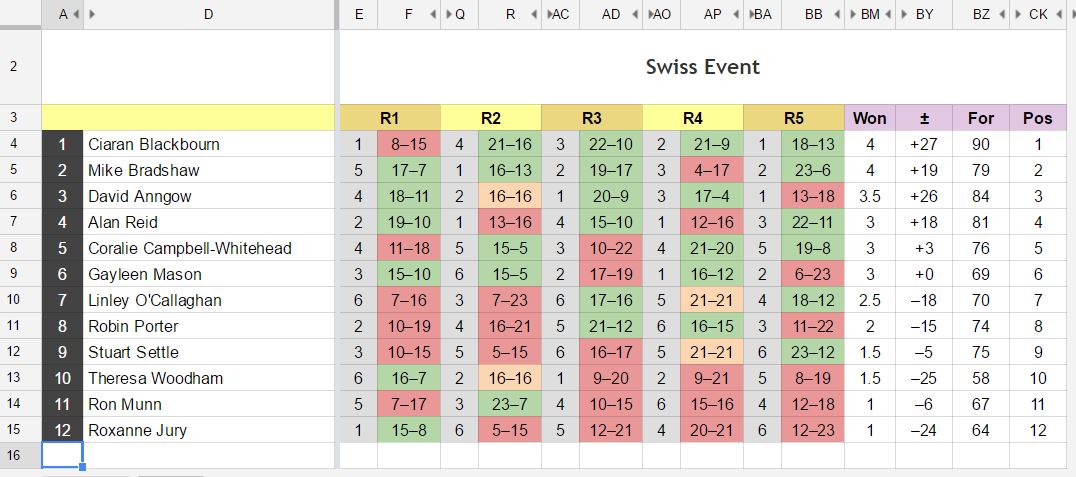The width and height of the screenshot is (1076, 477).
Task: Click the red 4–17 score cell
Action: (x=711, y=170)
